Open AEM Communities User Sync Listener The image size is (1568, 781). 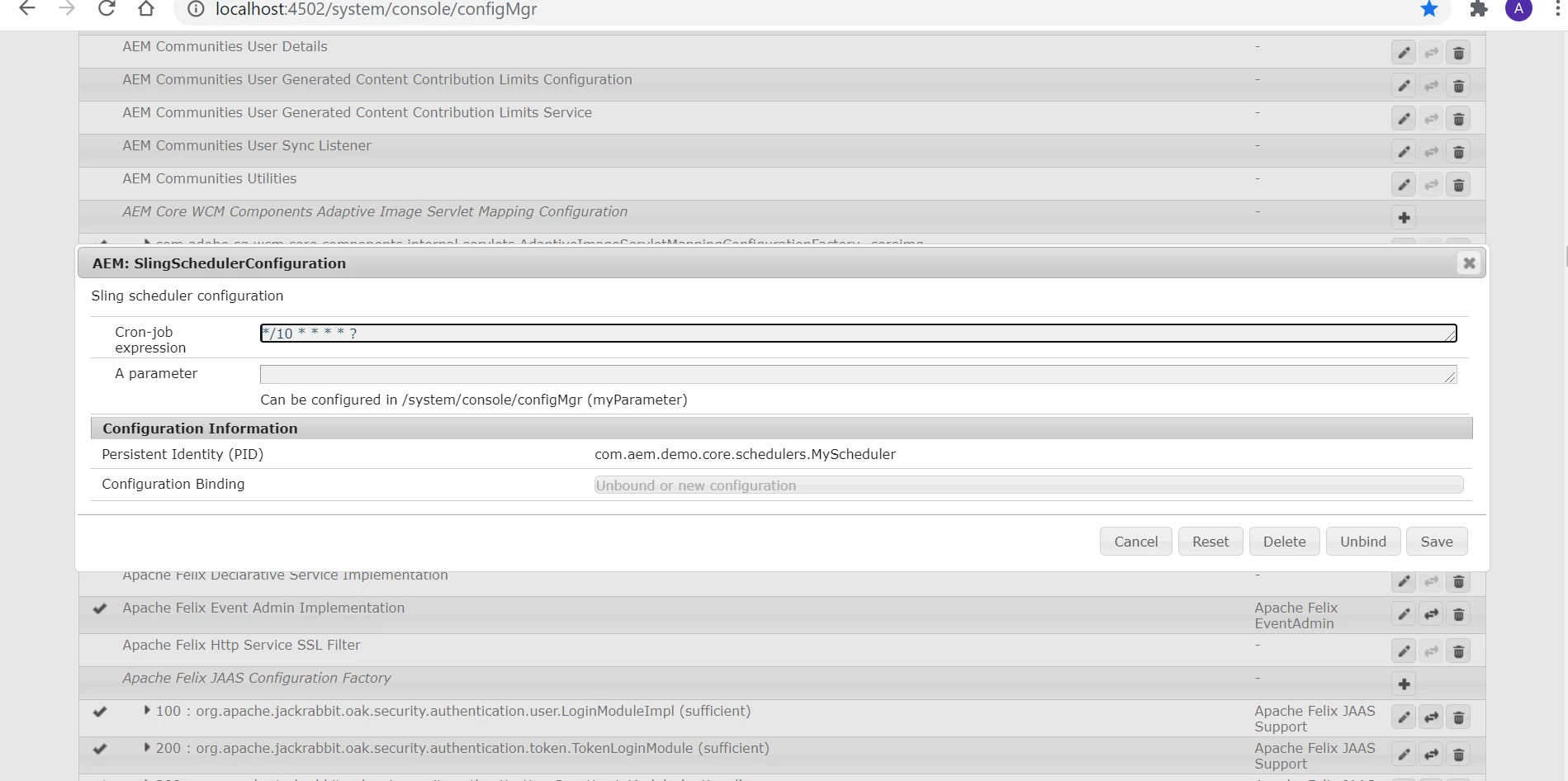246,145
